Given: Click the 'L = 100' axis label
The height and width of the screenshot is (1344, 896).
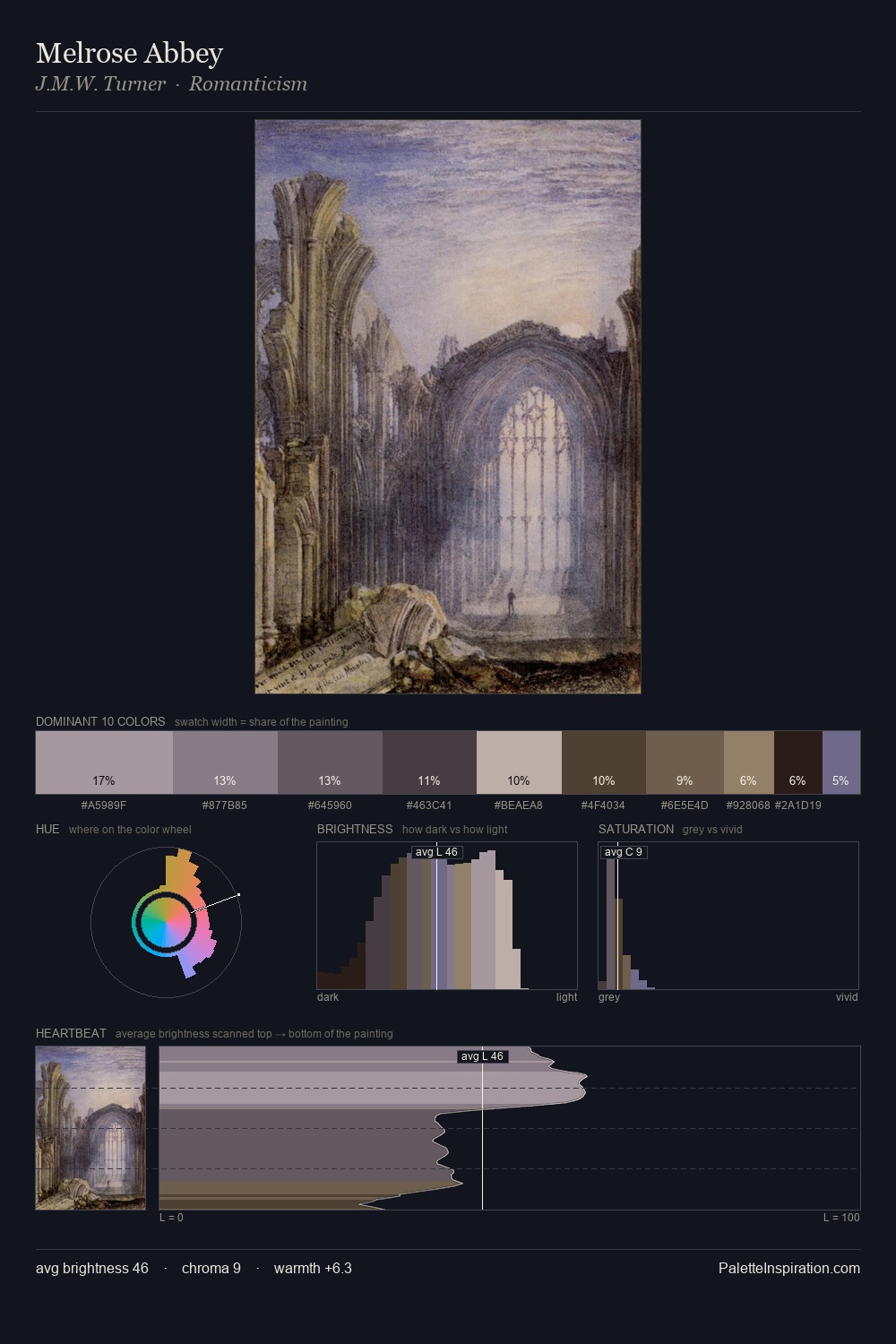Looking at the screenshot, I should (841, 1218).
